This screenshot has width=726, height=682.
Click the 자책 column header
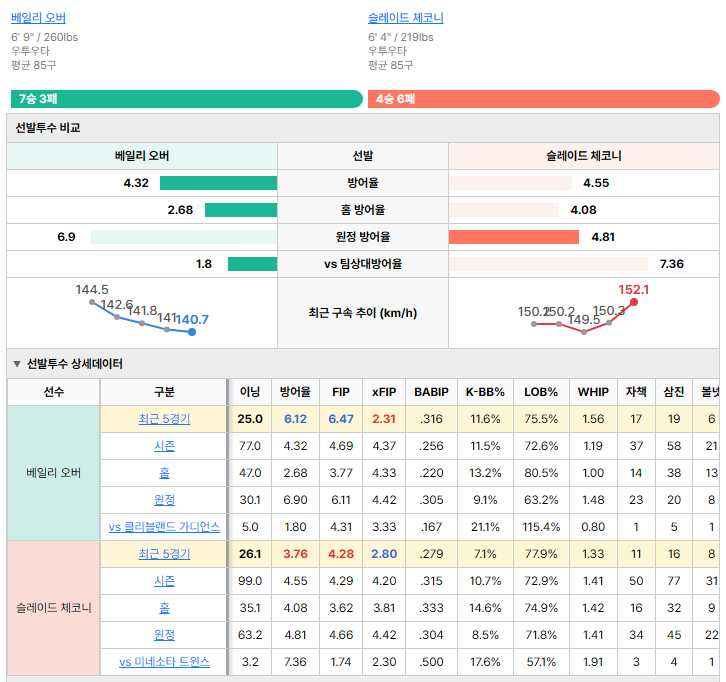[636, 392]
